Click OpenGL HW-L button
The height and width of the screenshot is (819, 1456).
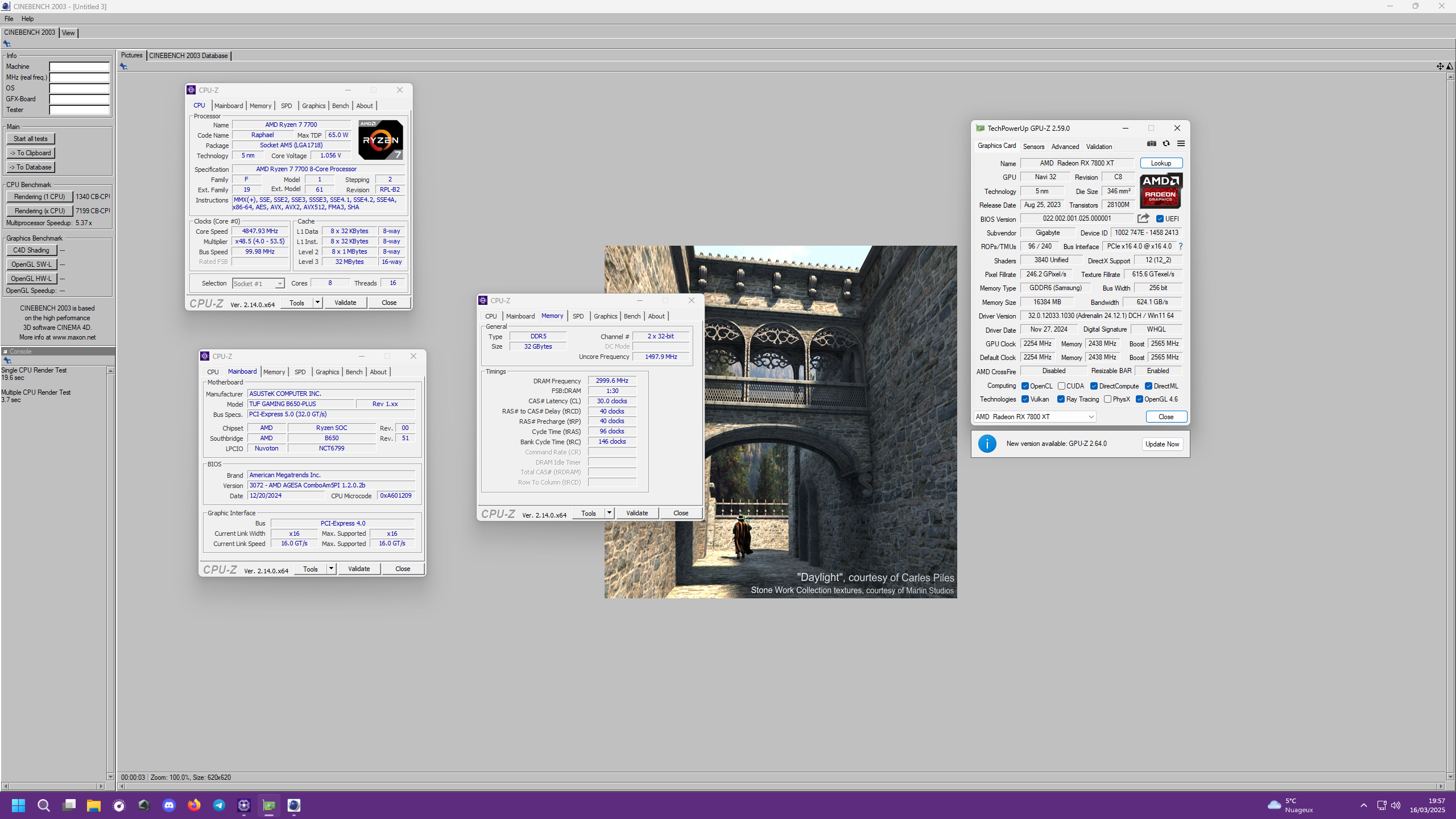[x=31, y=279]
